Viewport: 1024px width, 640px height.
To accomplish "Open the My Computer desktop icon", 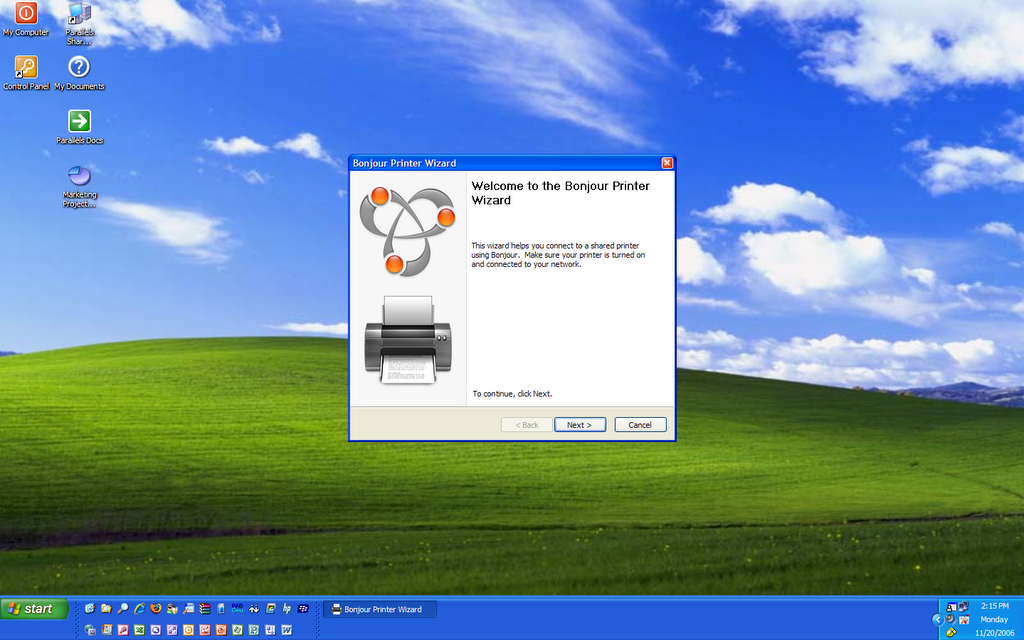I will (26, 19).
